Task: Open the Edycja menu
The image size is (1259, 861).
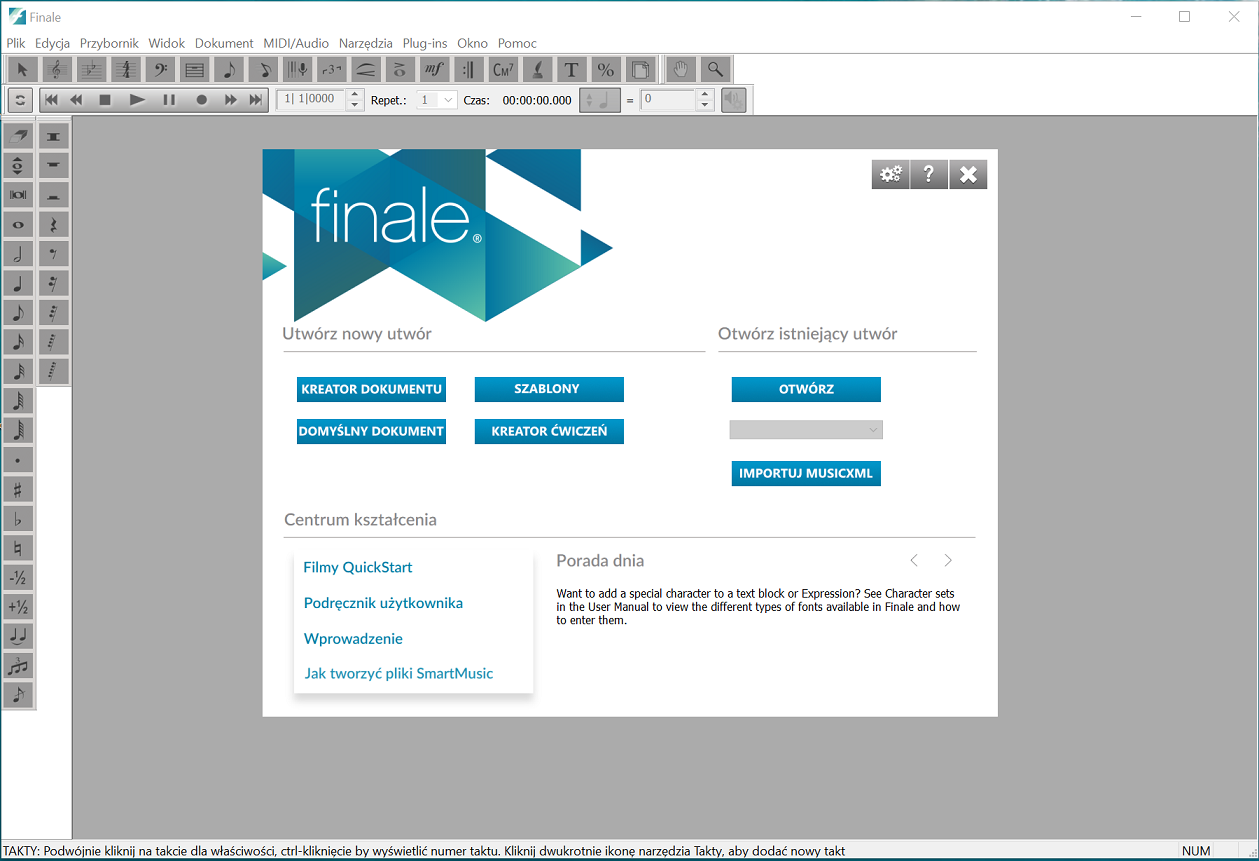Action: click(x=52, y=43)
